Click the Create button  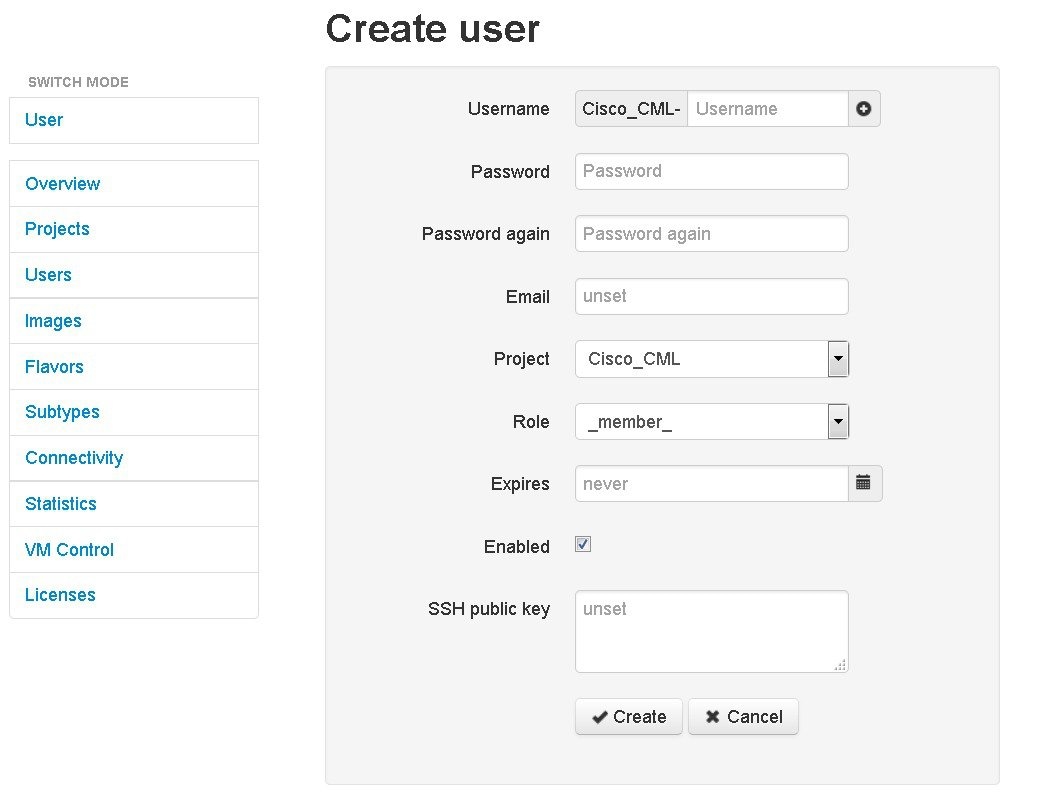628,717
